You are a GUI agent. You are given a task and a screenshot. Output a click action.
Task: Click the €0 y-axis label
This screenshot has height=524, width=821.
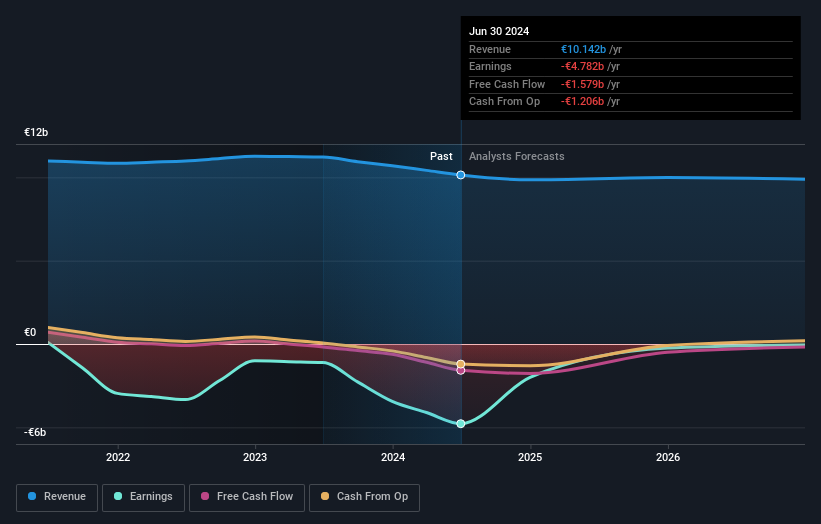click(x=30, y=332)
